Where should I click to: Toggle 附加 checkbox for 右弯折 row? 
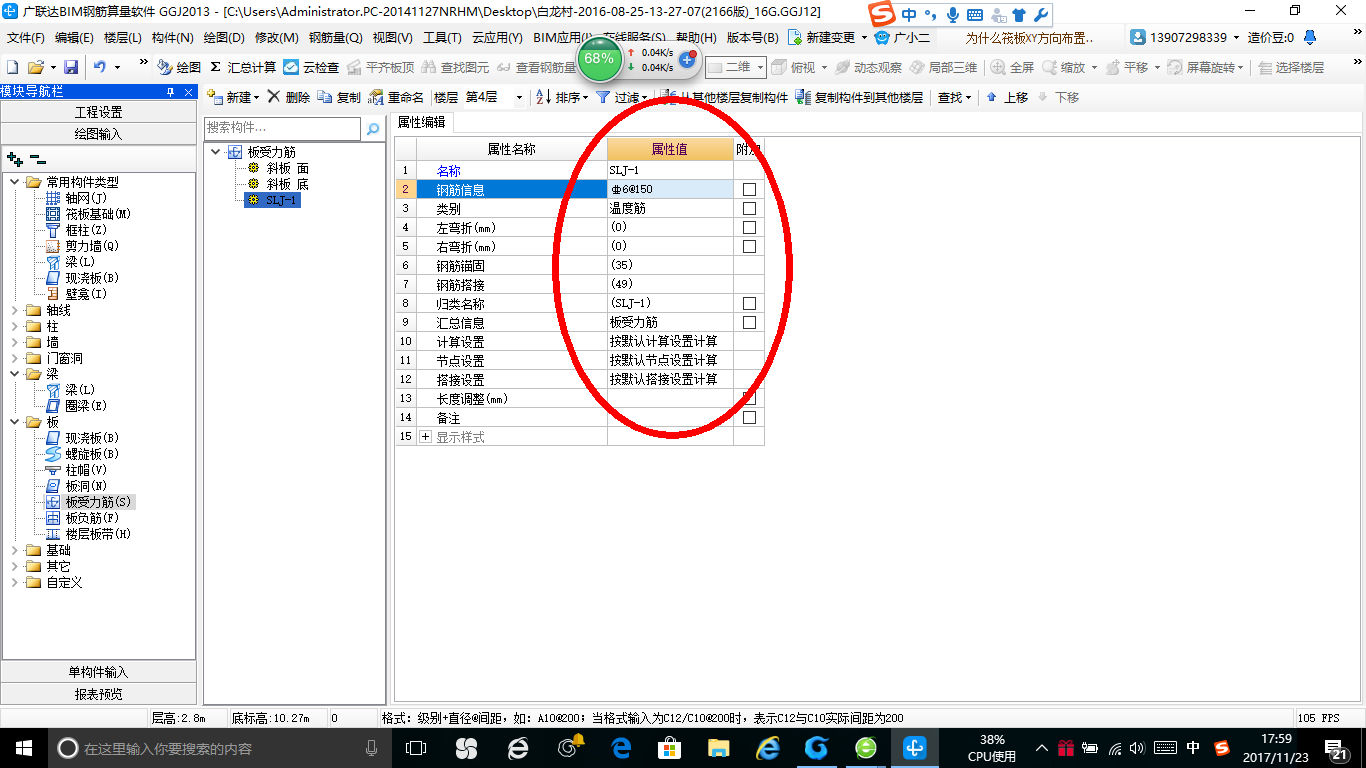tap(749, 246)
